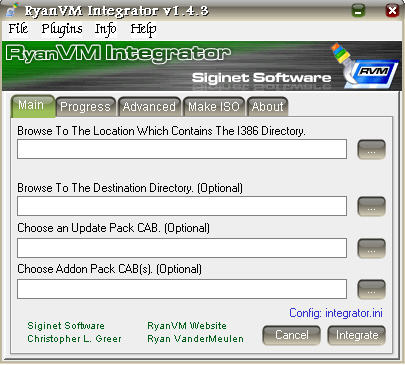
Task: Click the Integrate button
Action: coord(357,335)
